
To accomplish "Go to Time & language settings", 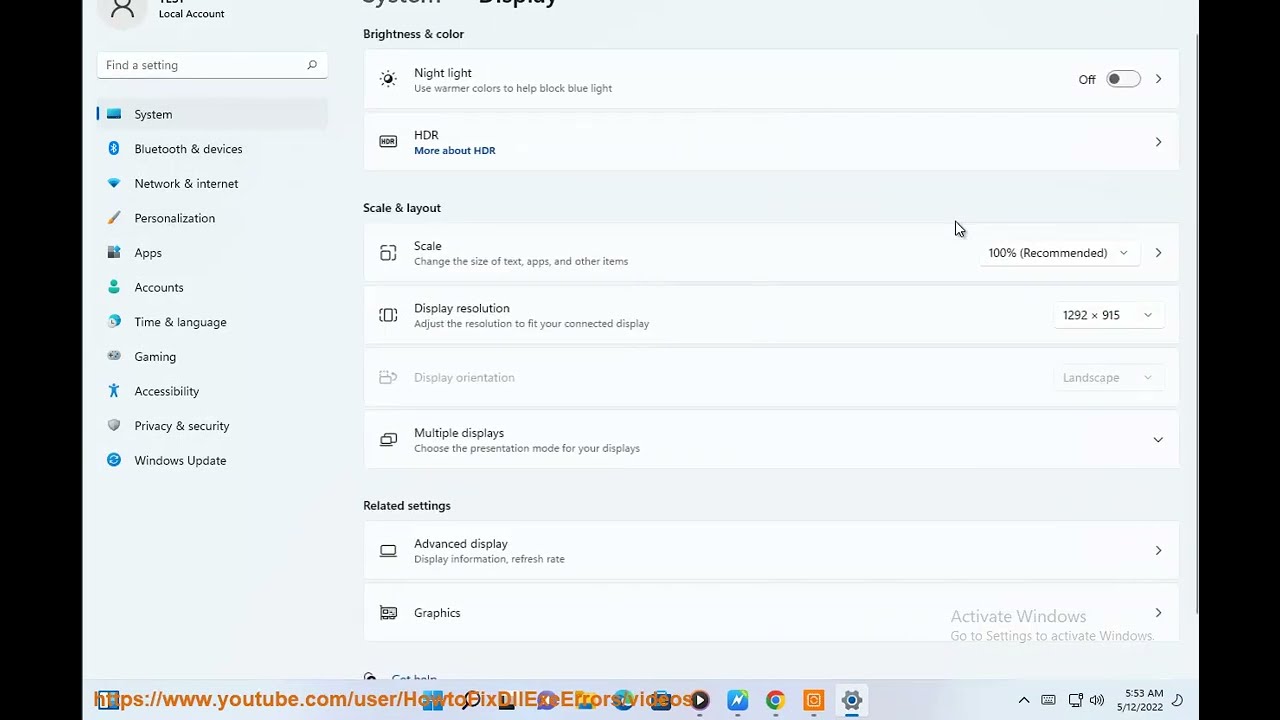I will [212, 322].
